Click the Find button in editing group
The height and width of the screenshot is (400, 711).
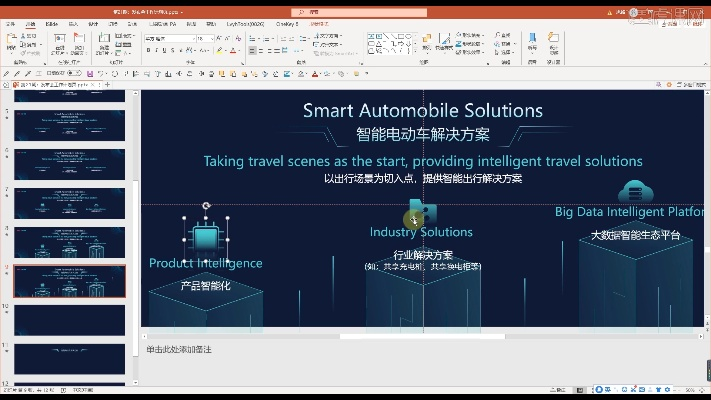pyautogui.click(x=504, y=35)
